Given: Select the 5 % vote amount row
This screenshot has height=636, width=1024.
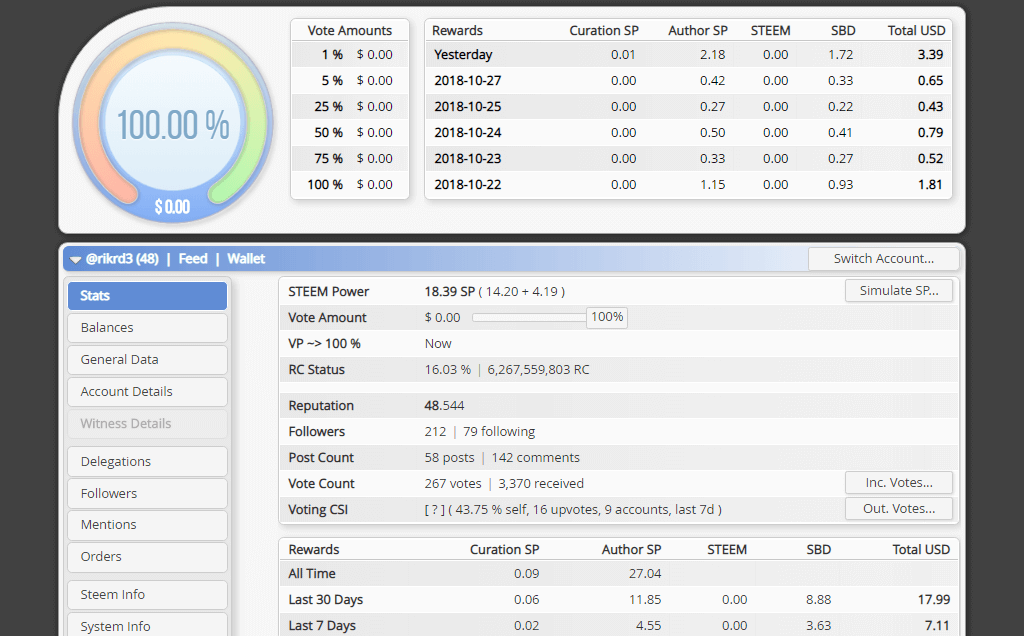Looking at the screenshot, I should pyautogui.click(x=350, y=81).
